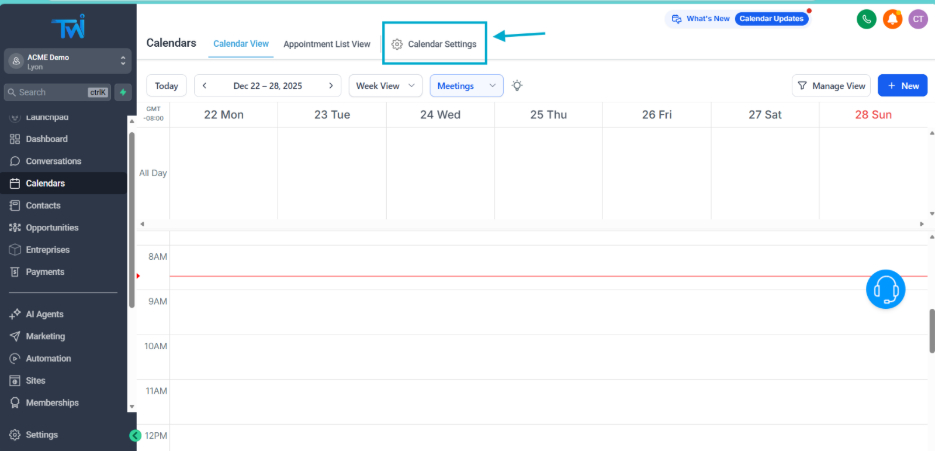936x451 pixels.
Task: Open the blue headset support widget
Action: [x=885, y=289]
